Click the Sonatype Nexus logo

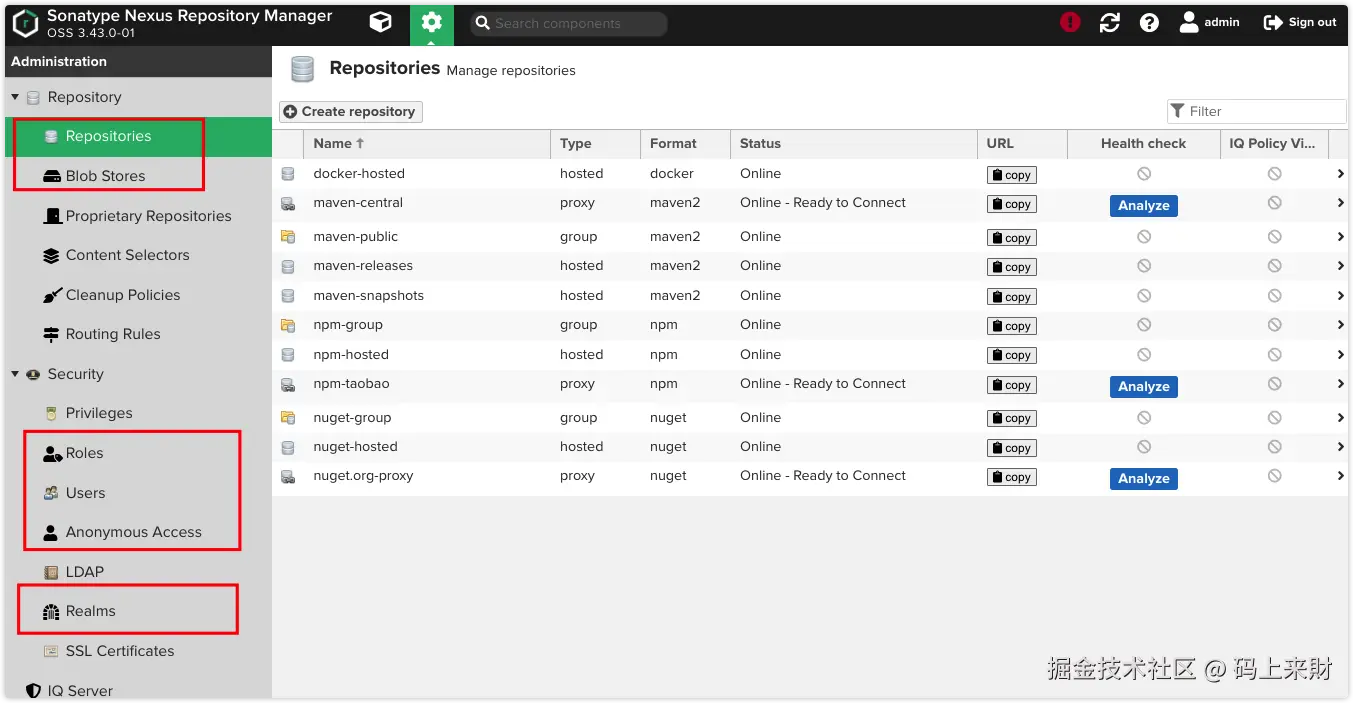pos(25,23)
